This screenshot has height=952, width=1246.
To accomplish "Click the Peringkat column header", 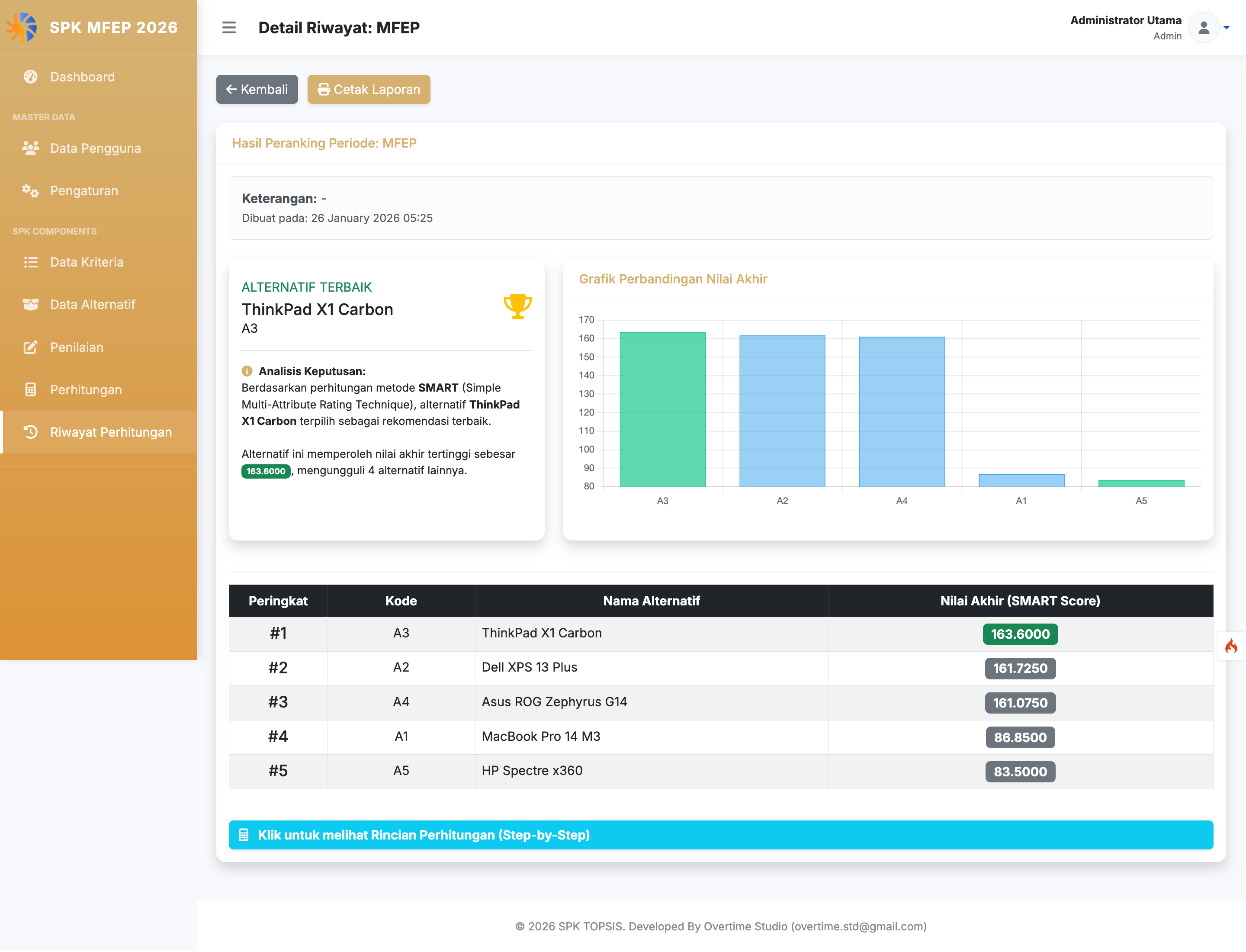I will (278, 601).
